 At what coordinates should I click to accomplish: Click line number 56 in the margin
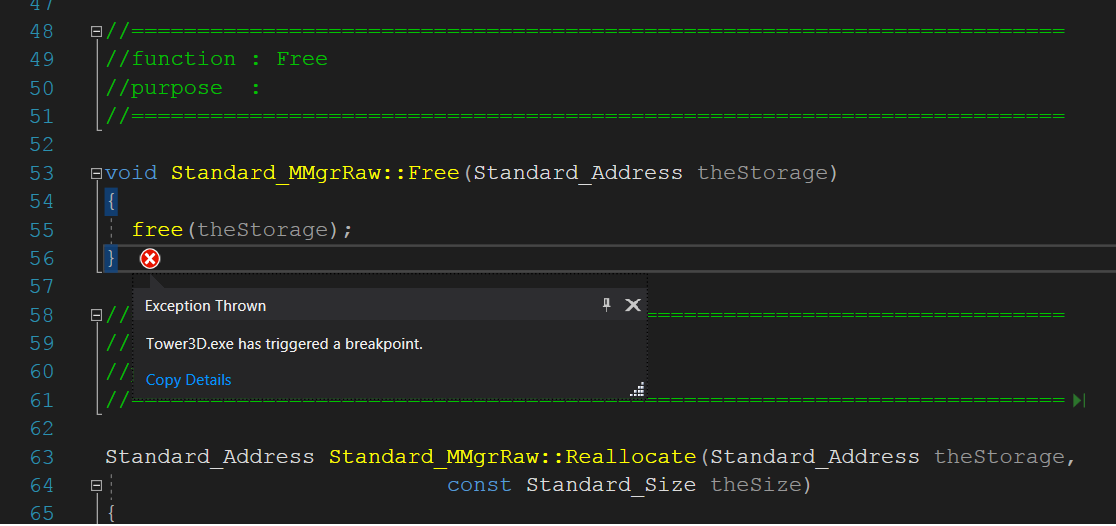41,258
